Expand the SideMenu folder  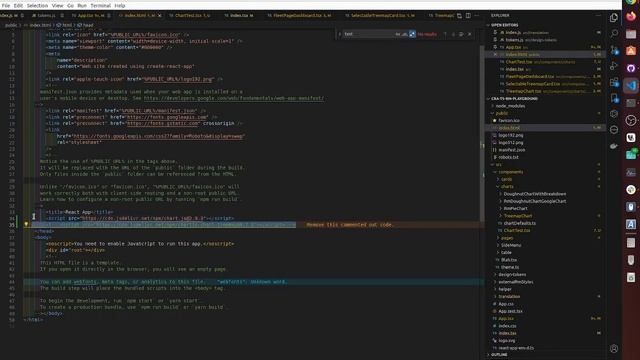511,245
